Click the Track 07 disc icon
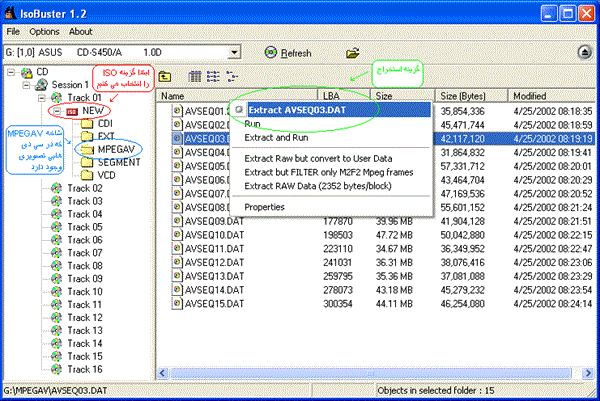Screen dimensions: 600x401 click(x=56, y=253)
